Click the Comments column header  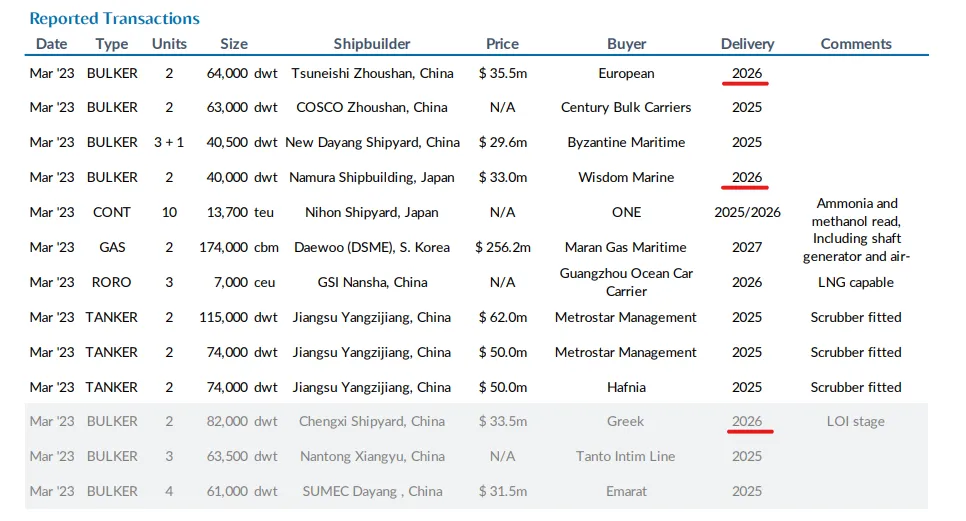[856, 44]
